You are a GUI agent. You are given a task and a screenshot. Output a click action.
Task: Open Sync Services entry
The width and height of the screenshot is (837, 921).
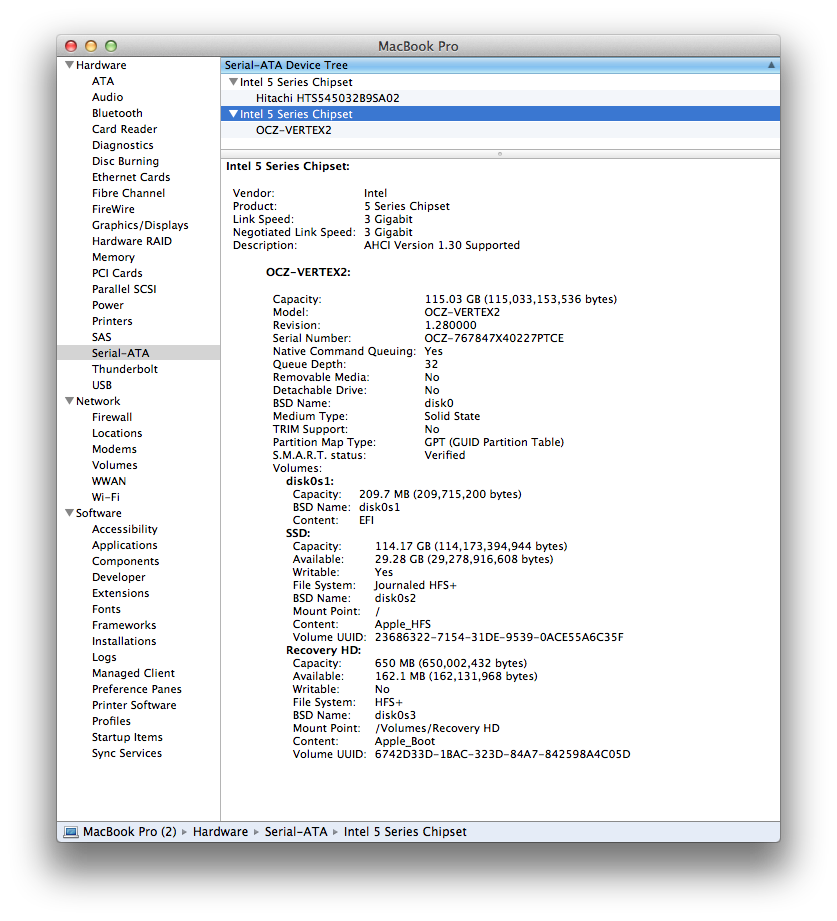pyautogui.click(x=127, y=753)
